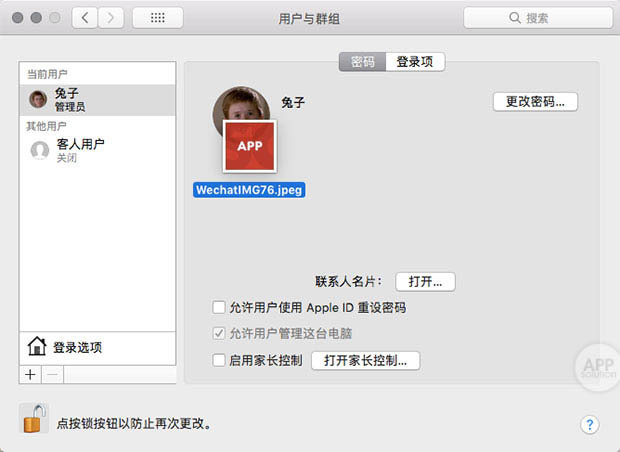Enable 启用家长控制 checkbox
The image size is (620, 452).
219,360
